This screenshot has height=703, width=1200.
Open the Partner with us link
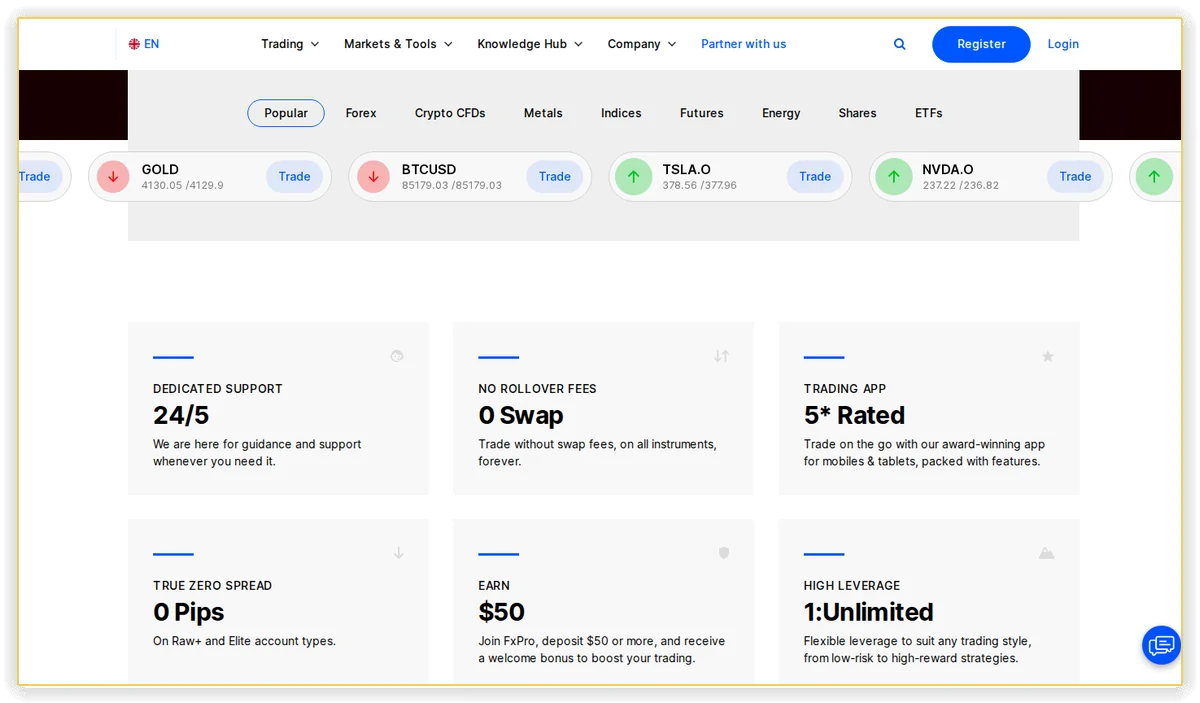coord(744,44)
